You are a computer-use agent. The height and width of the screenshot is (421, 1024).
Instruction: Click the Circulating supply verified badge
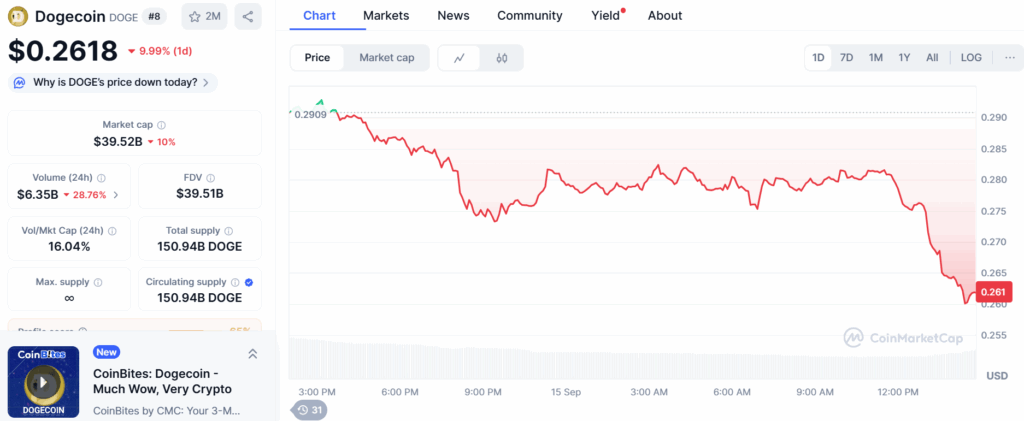(x=249, y=283)
